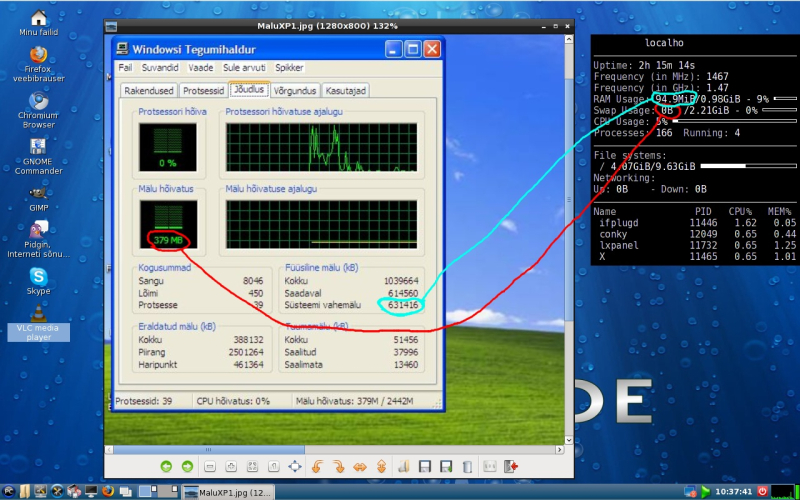800x500 pixels.
Task: Go to previous image in viewer toolbar
Action: [x=166, y=466]
